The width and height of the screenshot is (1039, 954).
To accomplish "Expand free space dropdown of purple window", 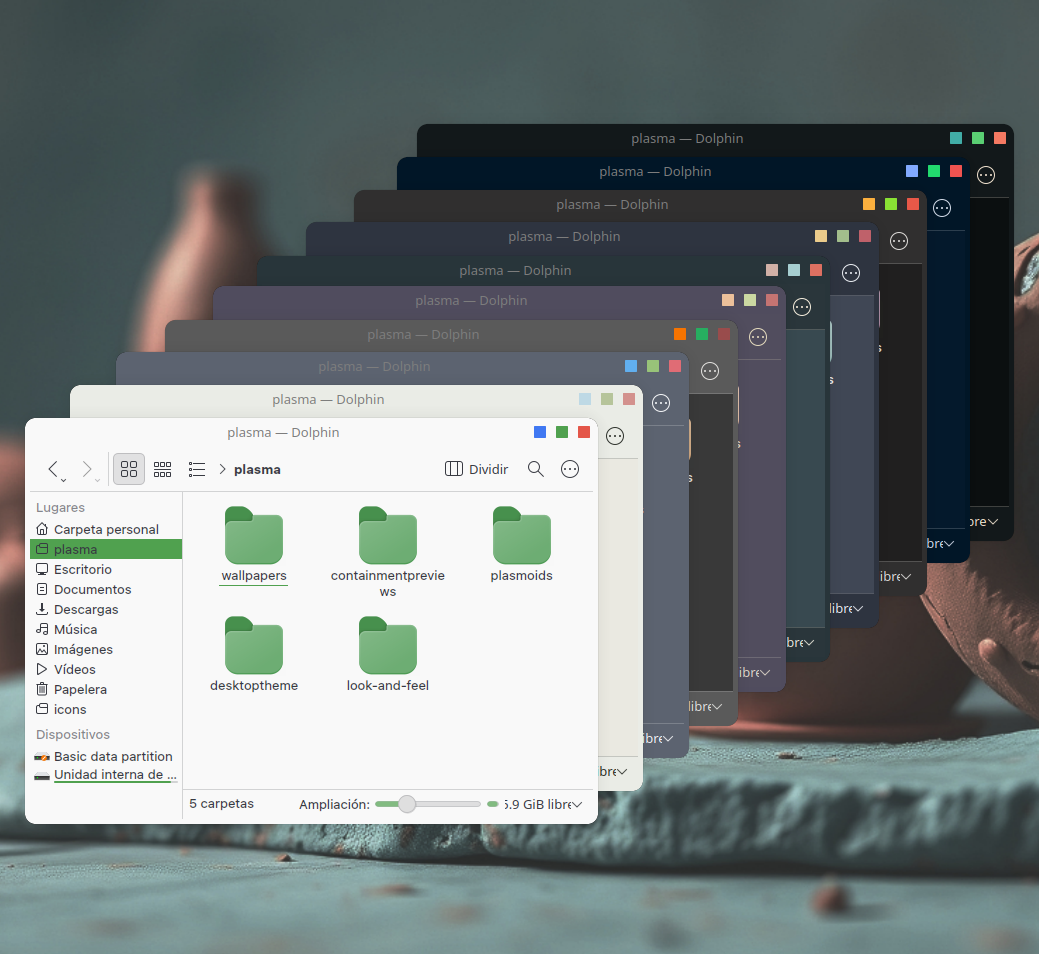I will (765, 673).
